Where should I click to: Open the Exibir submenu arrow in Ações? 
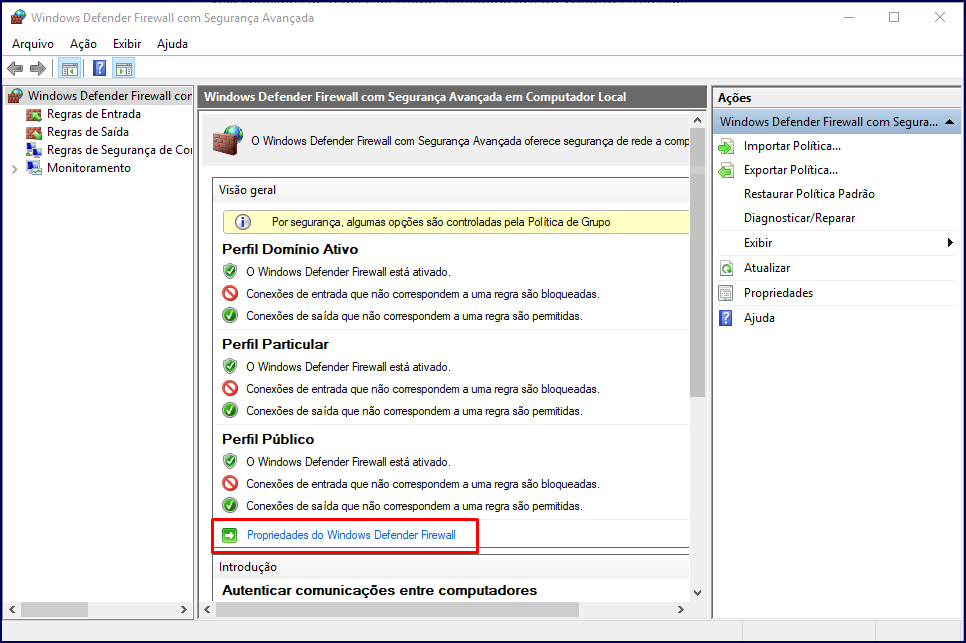point(950,243)
